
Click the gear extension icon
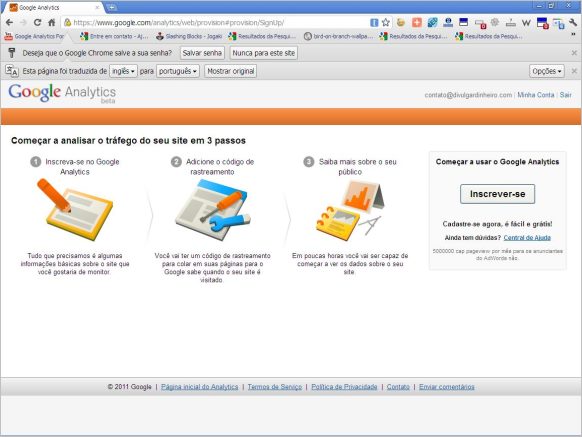point(495,22)
